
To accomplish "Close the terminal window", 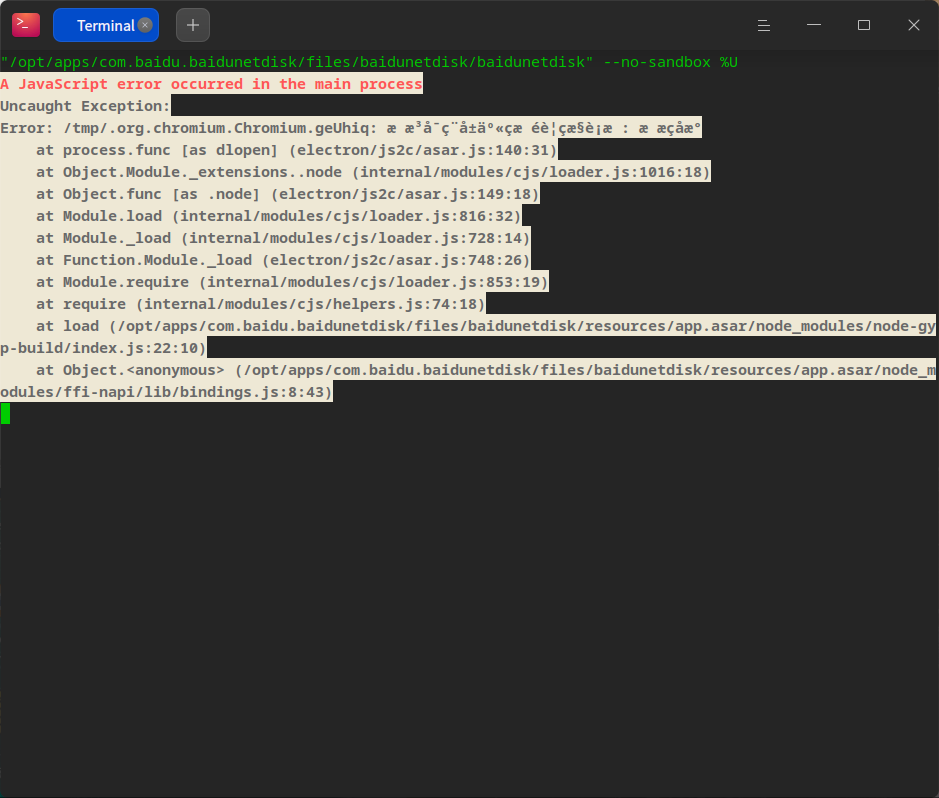I will 913,25.
